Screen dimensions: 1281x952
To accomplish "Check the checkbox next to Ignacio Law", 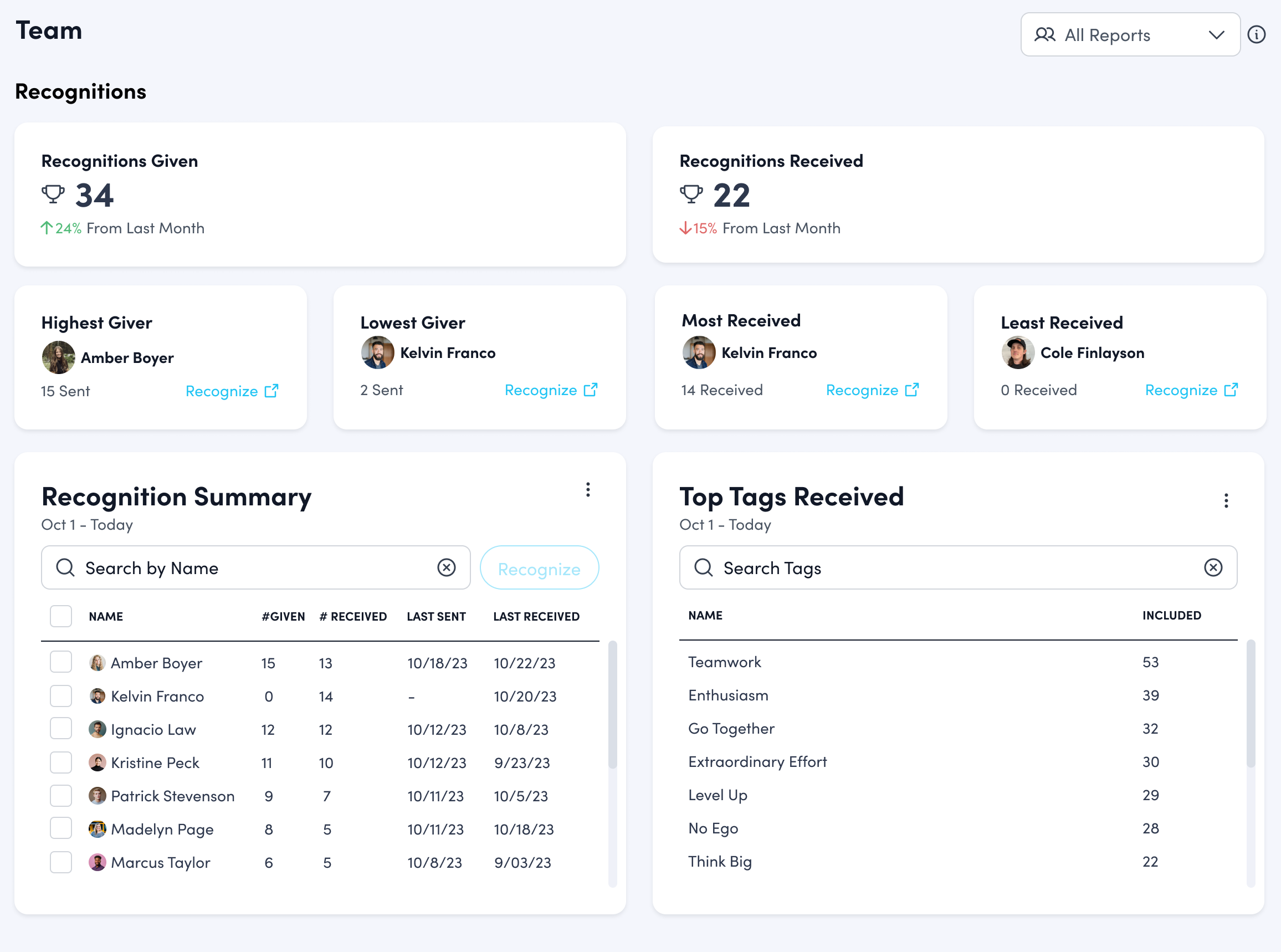I will point(60,728).
